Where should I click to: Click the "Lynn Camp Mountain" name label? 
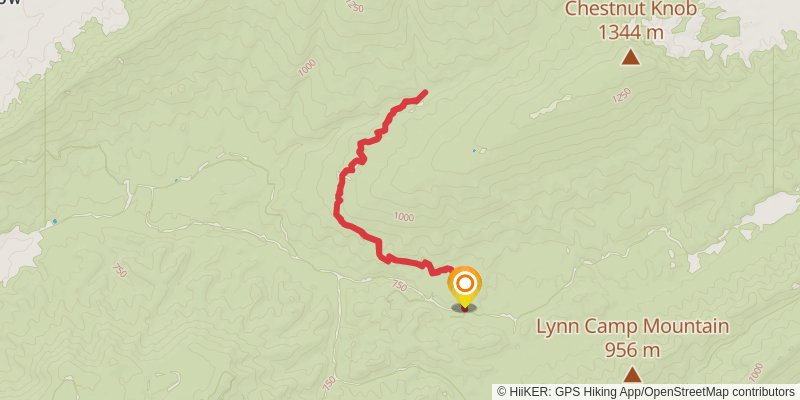(x=632, y=326)
